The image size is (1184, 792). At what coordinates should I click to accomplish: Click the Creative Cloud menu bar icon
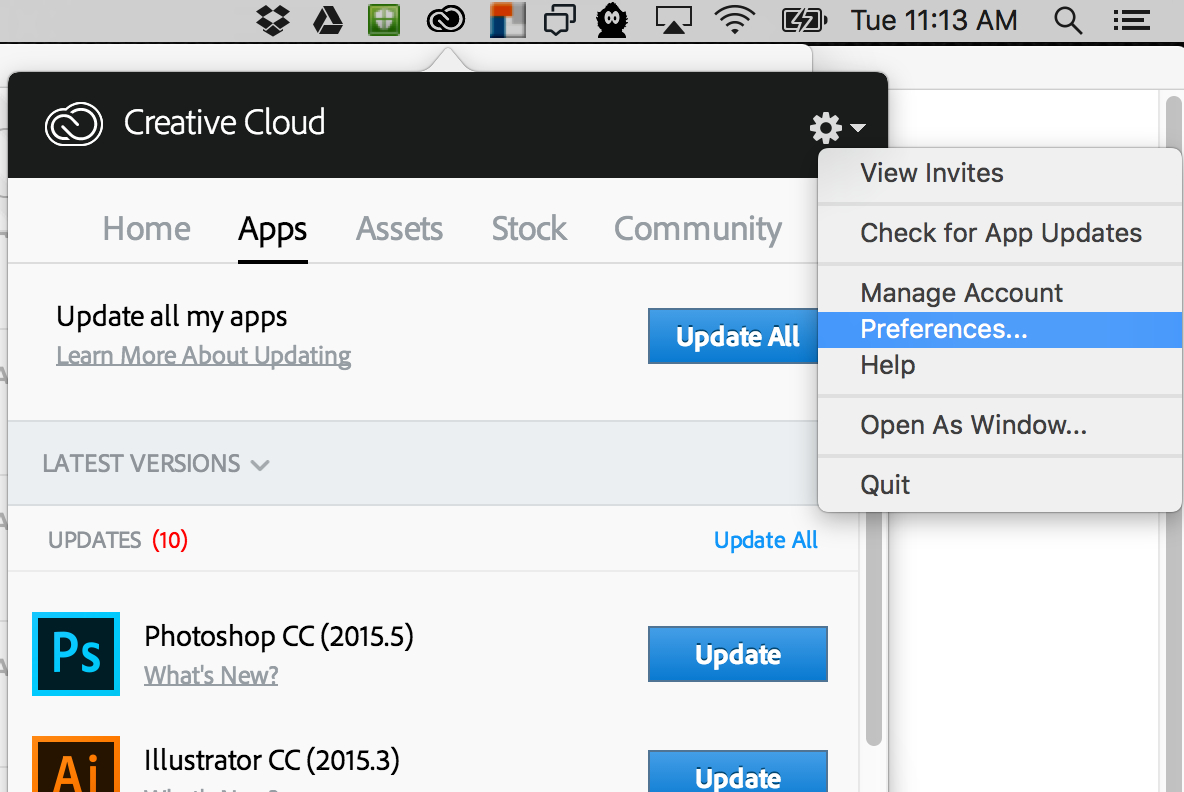pyautogui.click(x=446, y=20)
